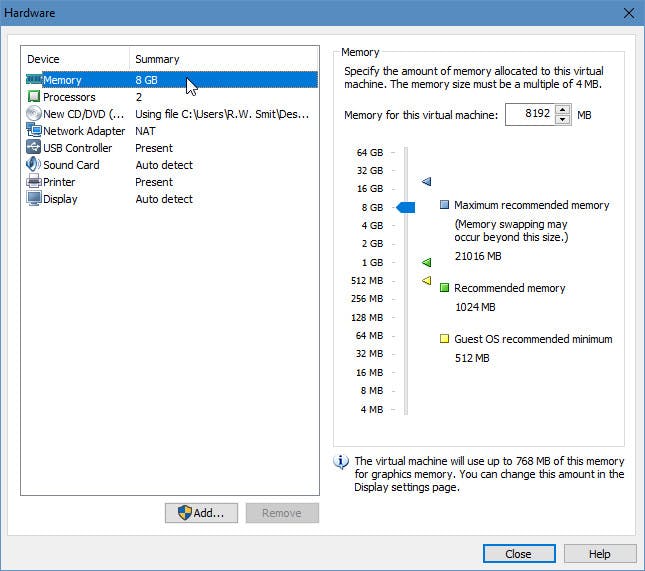Click the Present summary for Printer
Screen dimensions: 645x571
click(154, 182)
